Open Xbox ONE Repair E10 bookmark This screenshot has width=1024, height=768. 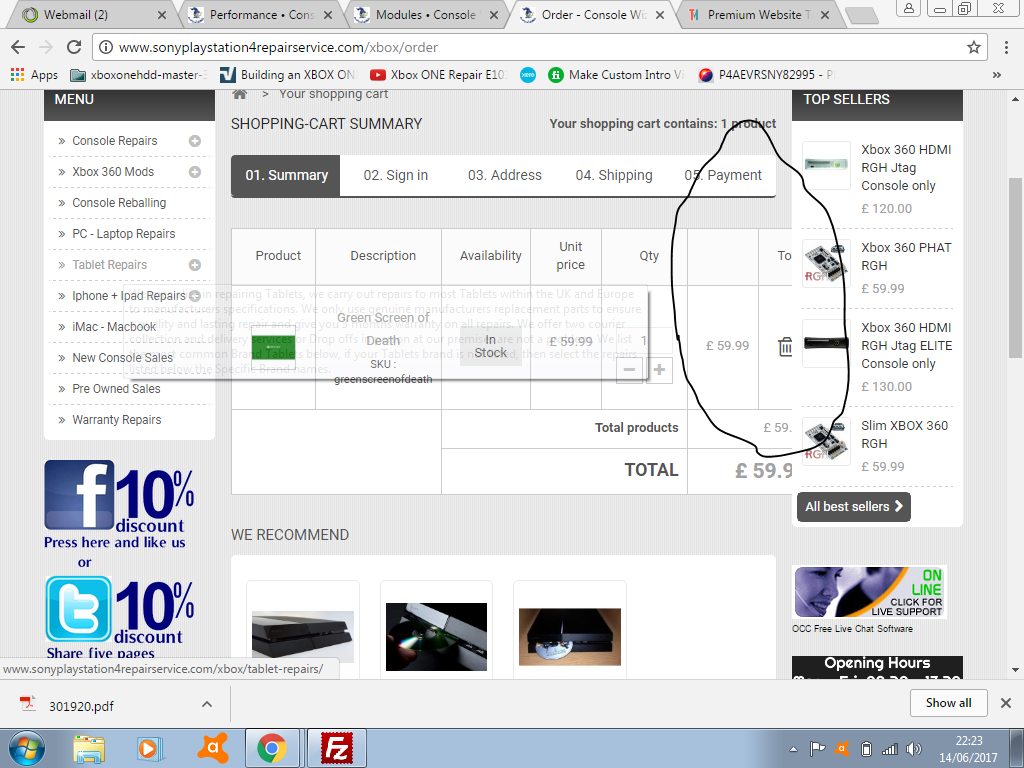(438, 75)
